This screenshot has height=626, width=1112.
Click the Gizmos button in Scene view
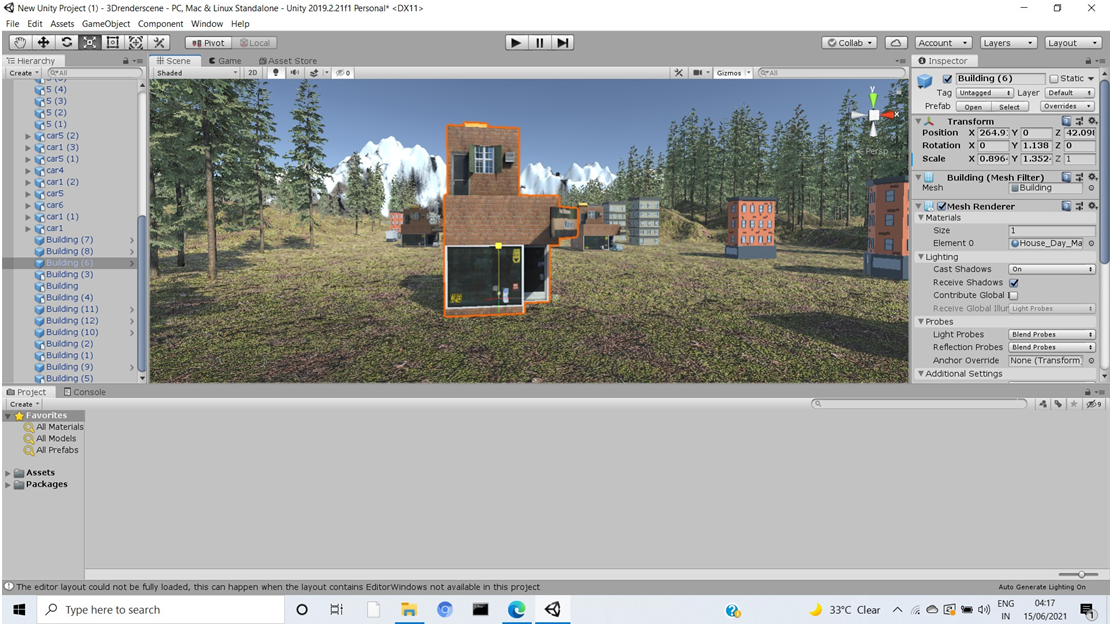(x=732, y=72)
